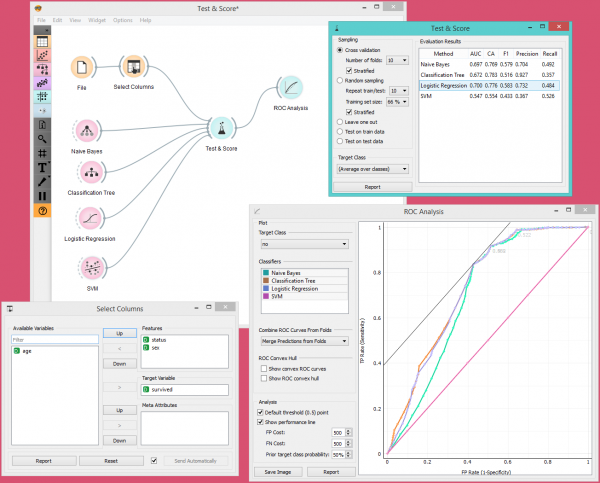Open the Average over classes dropdown
This screenshot has width=600, height=483.
coord(373,169)
